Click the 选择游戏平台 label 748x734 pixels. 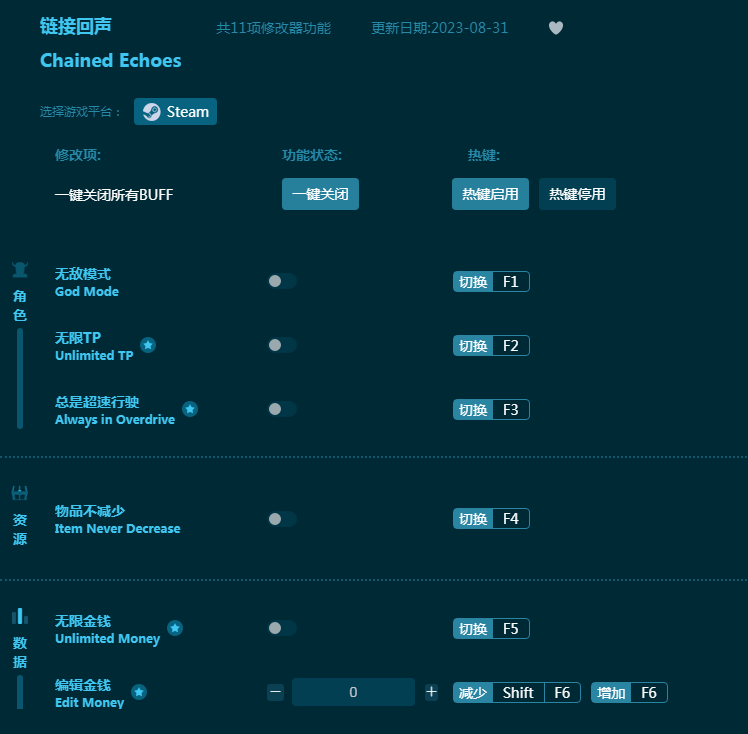[x=80, y=112]
